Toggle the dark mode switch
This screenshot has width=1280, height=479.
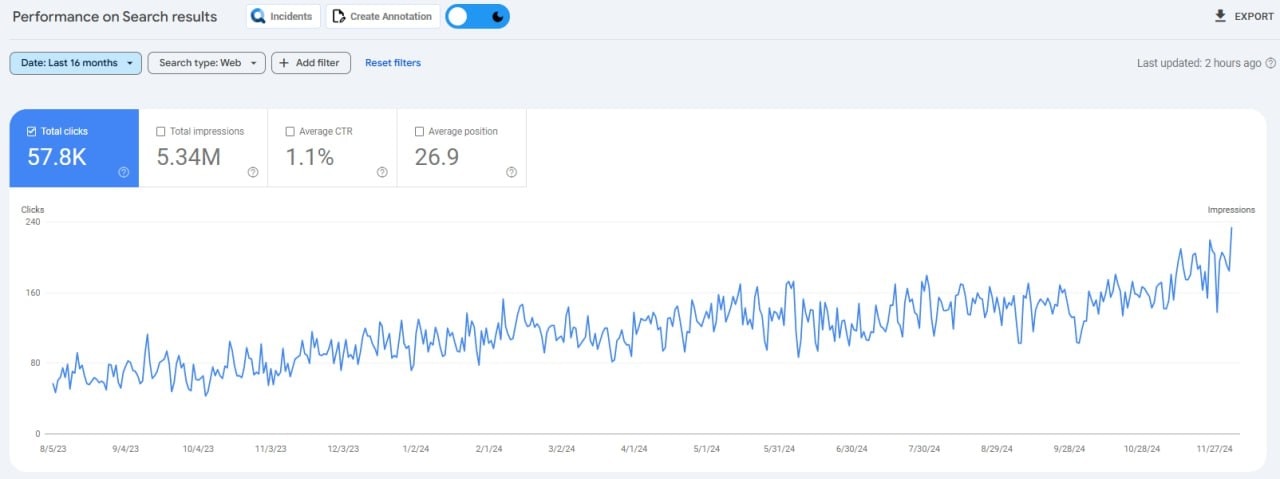tap(477, 16)
